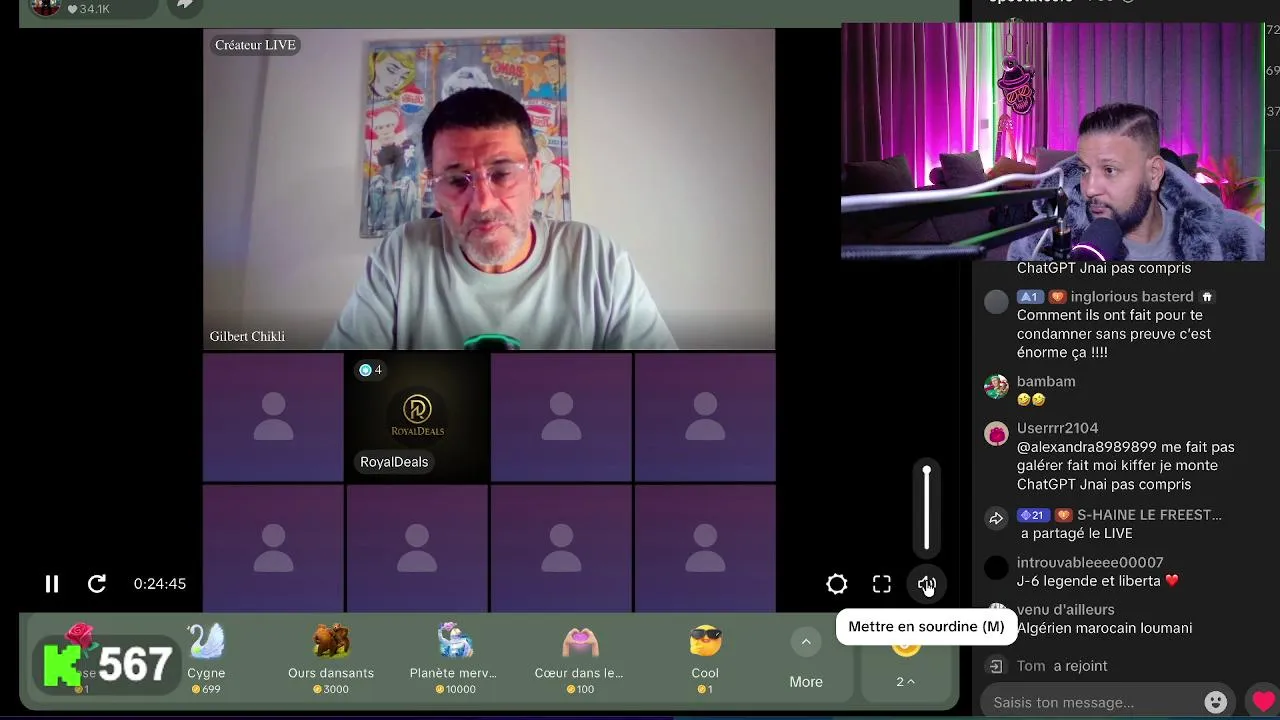Image resolution: width=1280 pixels, height=720 pixels.
Task: Open the emoji picker in chat
Action: [x=1216, y=702]
